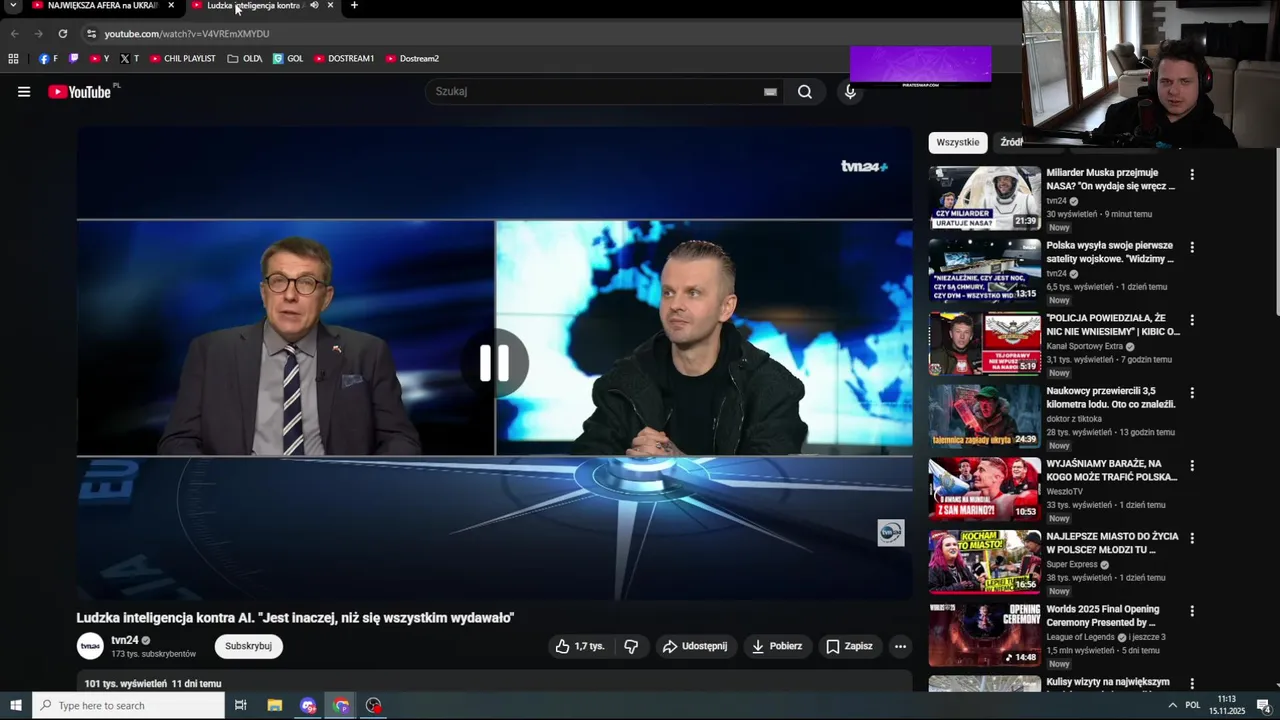The height and width of the screenshot is (720, 1280).
Task: Open the Windows Start menu
Action: tap(16, 706)
